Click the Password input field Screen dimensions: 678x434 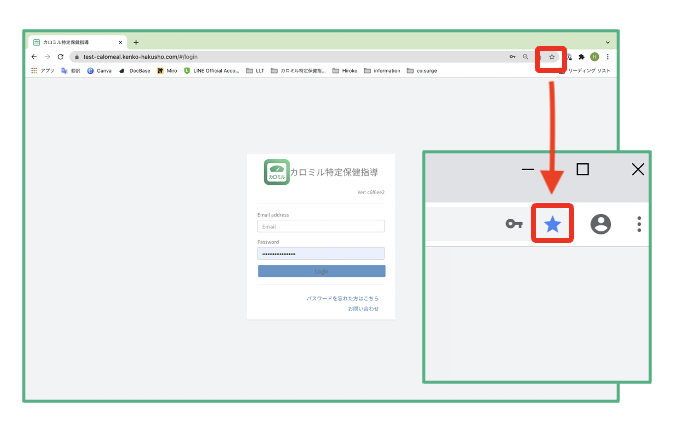click(x=321, y=254)
